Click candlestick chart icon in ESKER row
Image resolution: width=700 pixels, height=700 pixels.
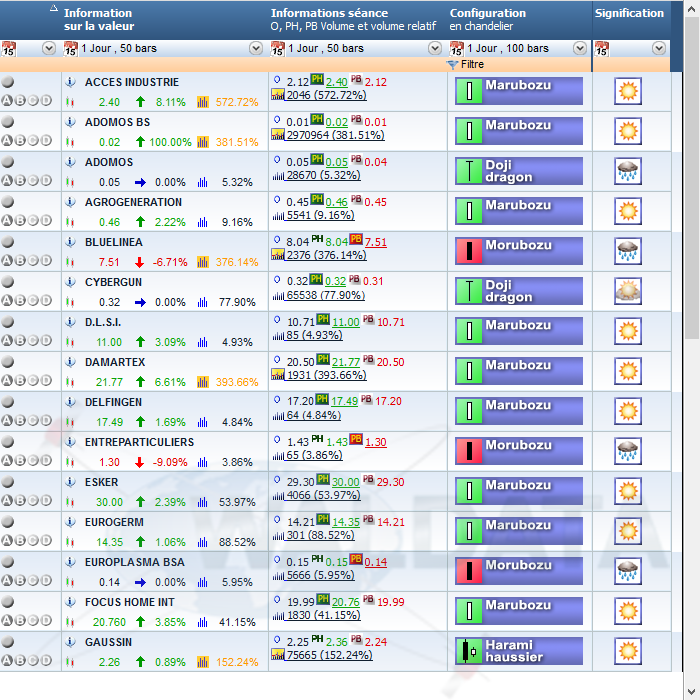tap(70, 502)
